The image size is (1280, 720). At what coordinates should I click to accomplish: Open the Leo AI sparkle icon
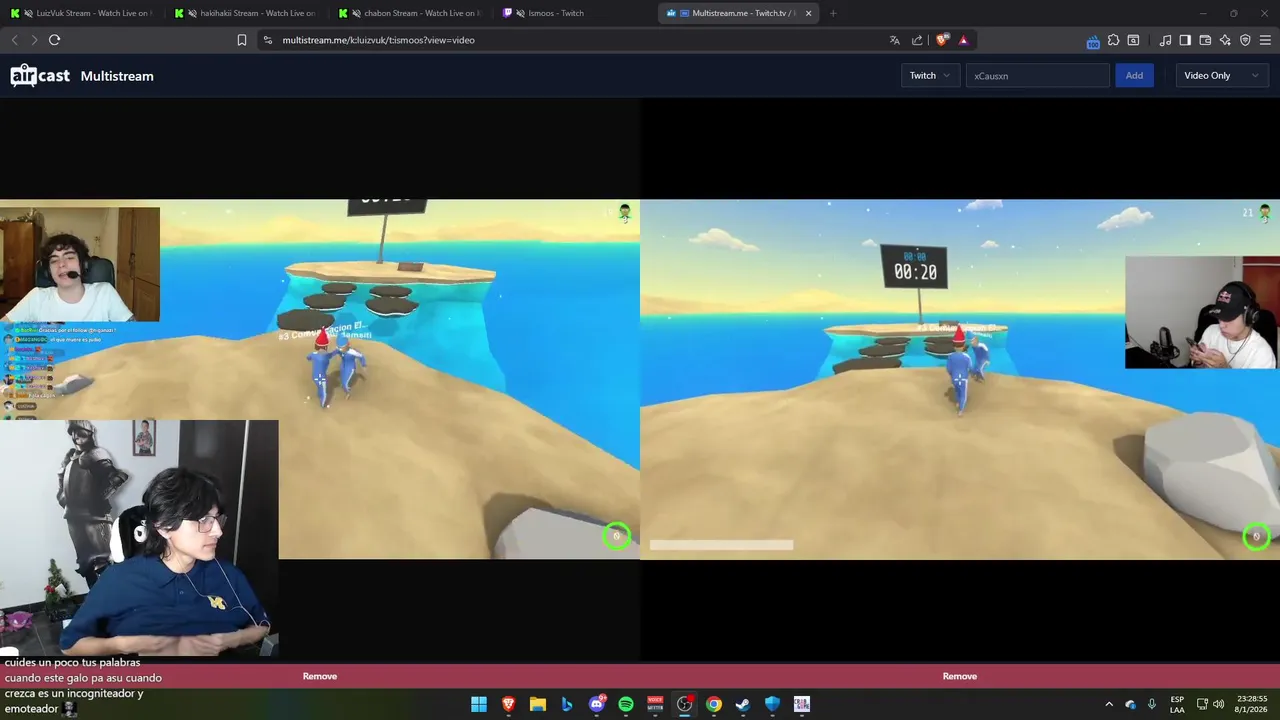[1225, 40]
